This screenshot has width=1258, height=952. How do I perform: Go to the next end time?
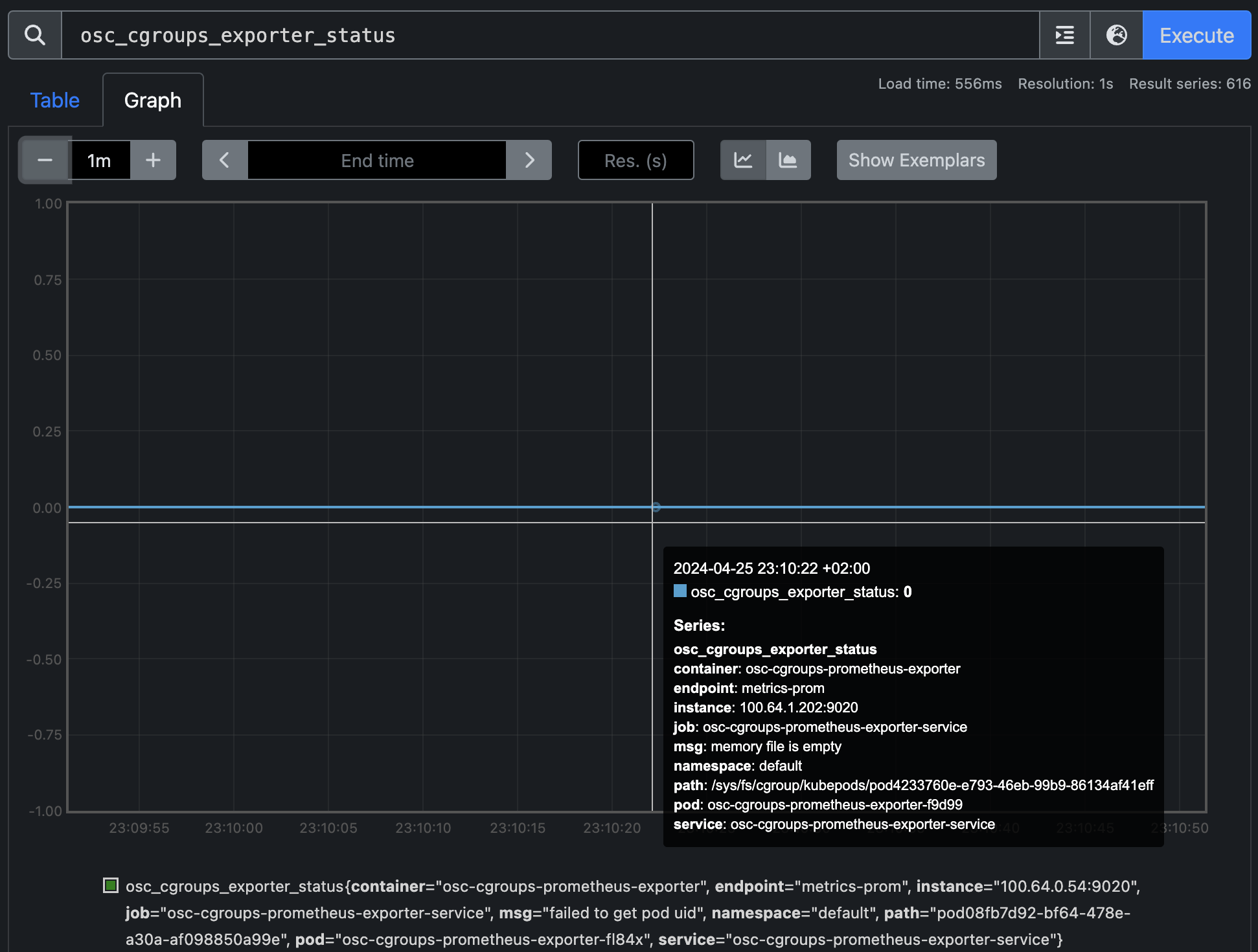[x=529, y=160]
